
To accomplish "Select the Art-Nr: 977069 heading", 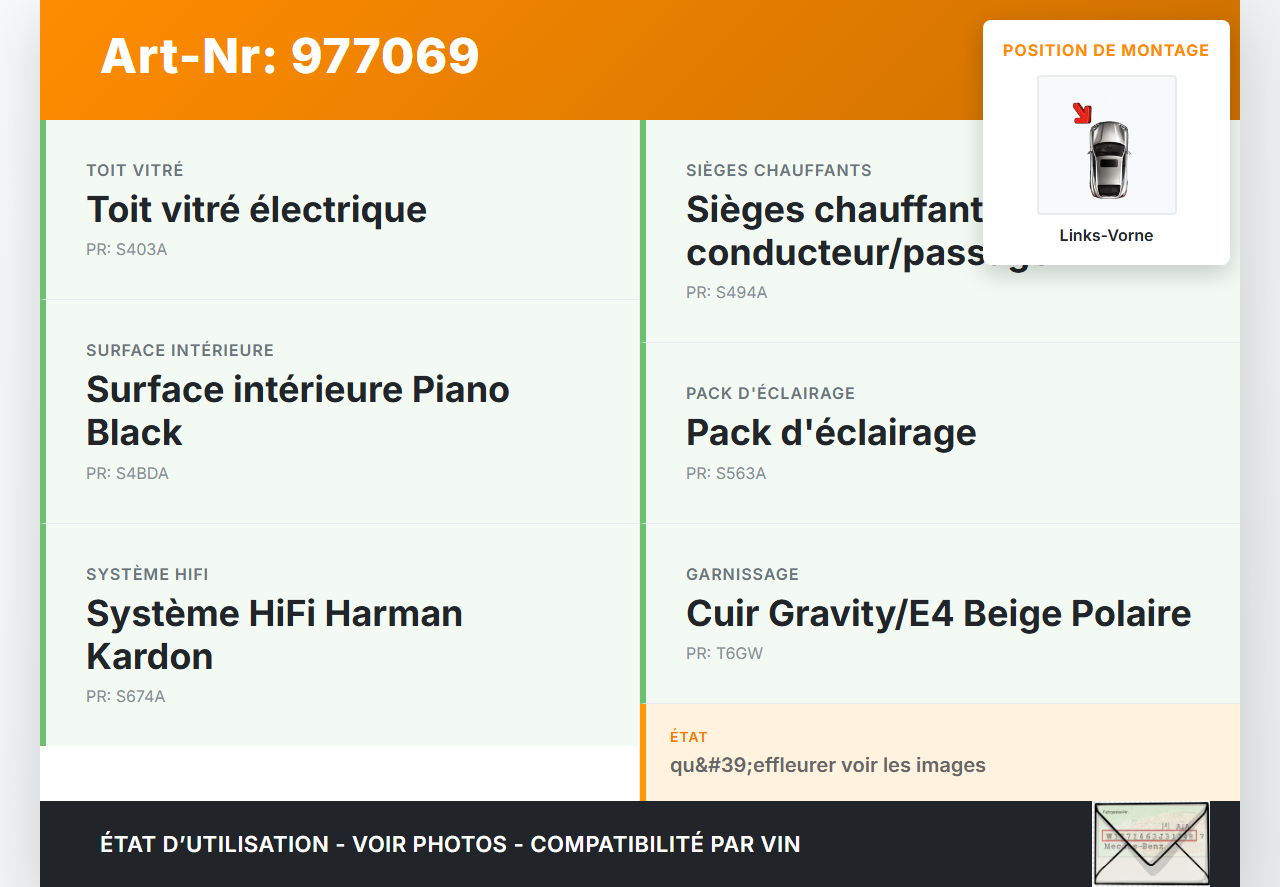I will (x=290, y=56).
